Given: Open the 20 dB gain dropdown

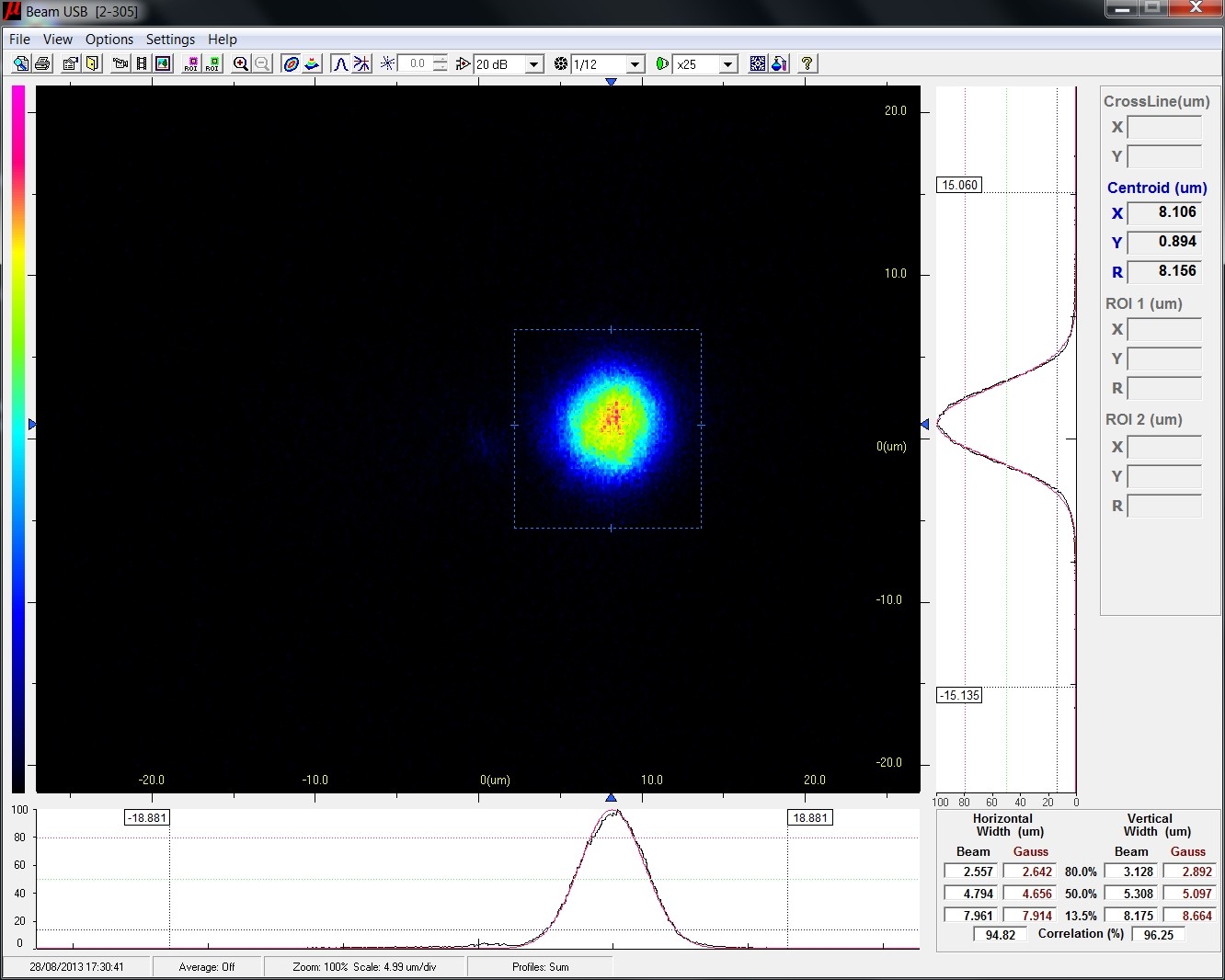Looking at the screenshot, I should [x=533, y=64].
